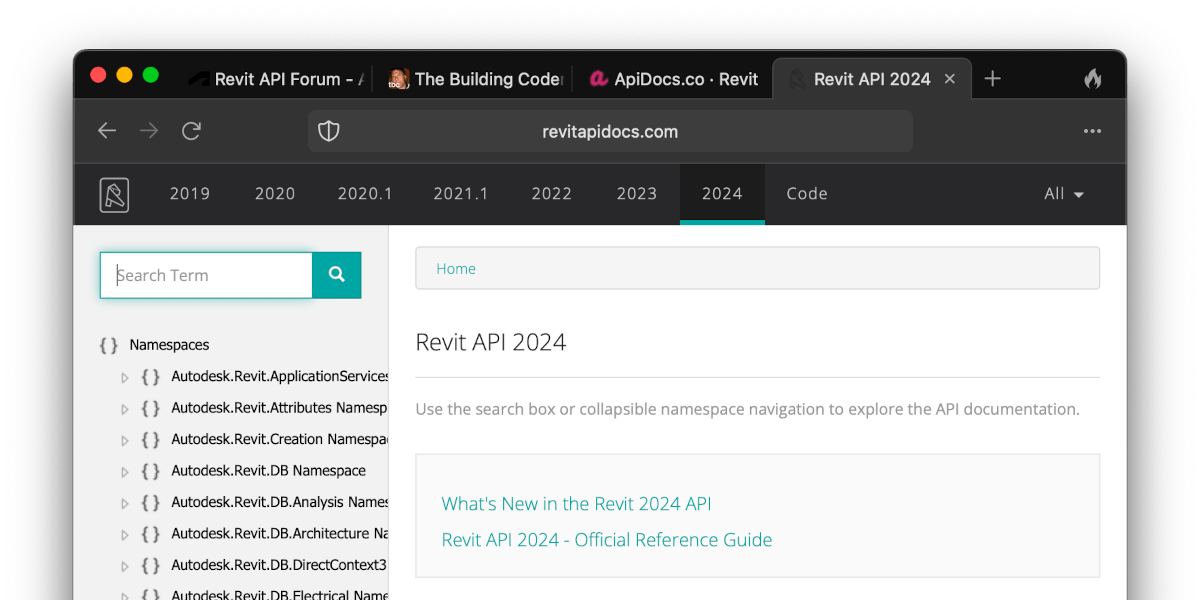The height and width of the screenshot is (600, 1200).
Task: Open What's New in the Revit 2024 API
Action: point(576,504)
